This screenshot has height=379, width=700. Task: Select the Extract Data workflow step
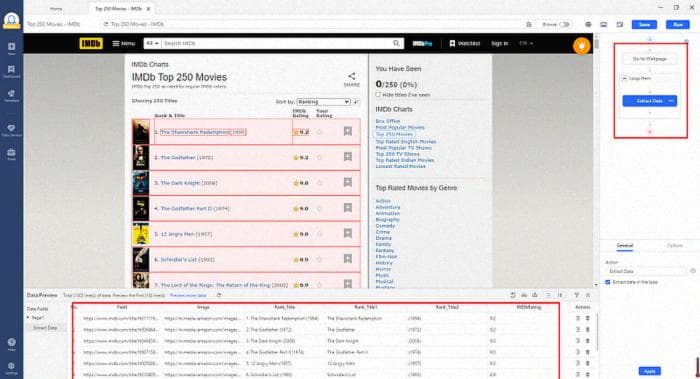point(650,101)
